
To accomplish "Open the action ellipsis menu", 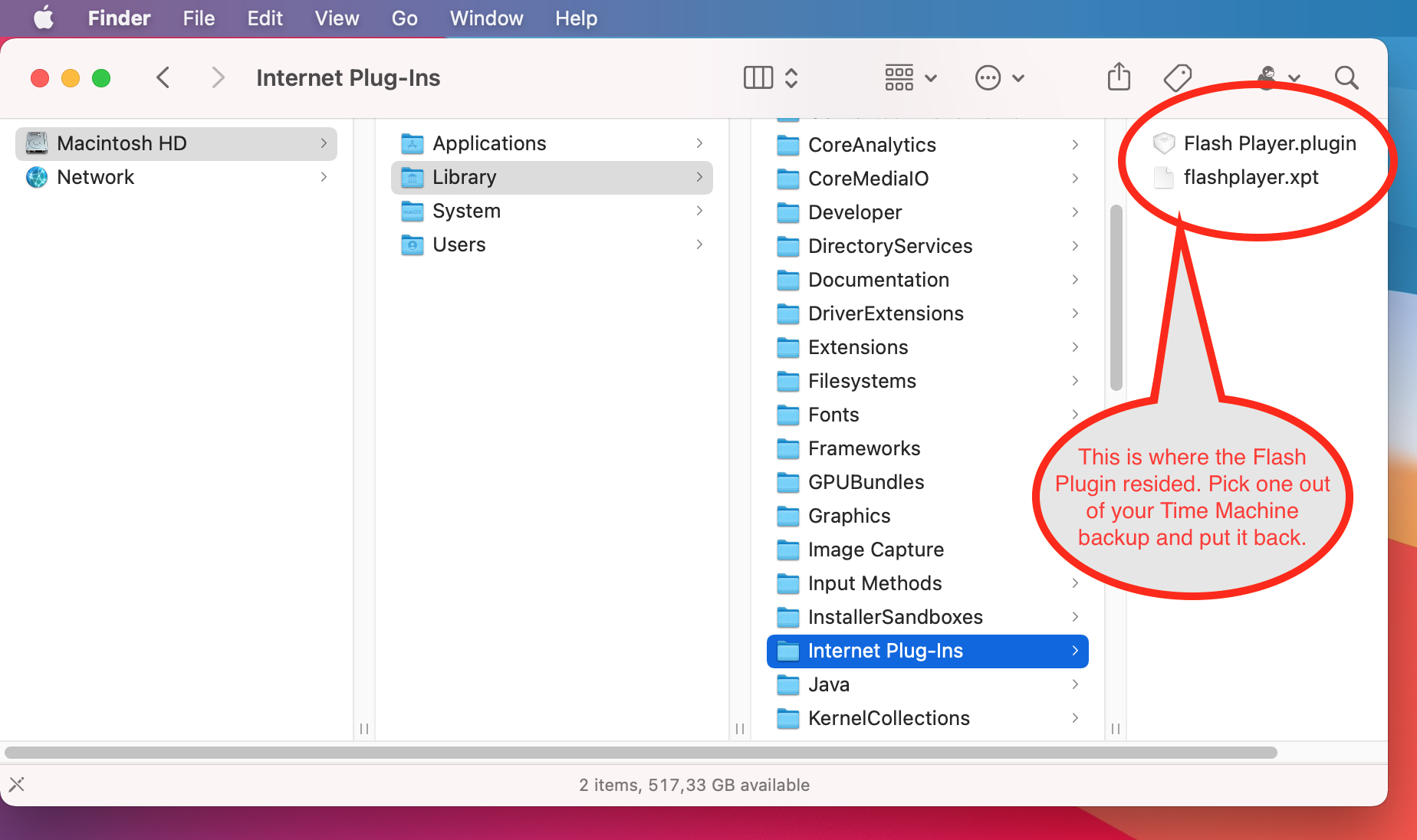I will 999,77.
